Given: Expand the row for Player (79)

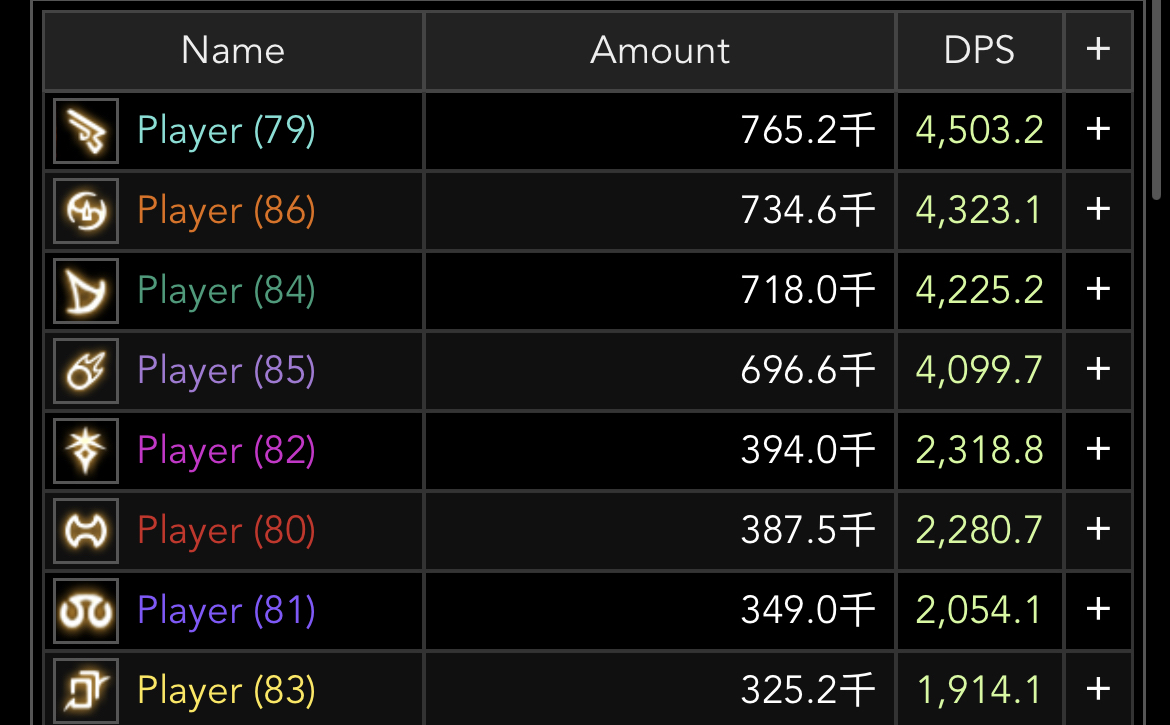Looking at the screenshot, I should click(x=1098, y=130).
